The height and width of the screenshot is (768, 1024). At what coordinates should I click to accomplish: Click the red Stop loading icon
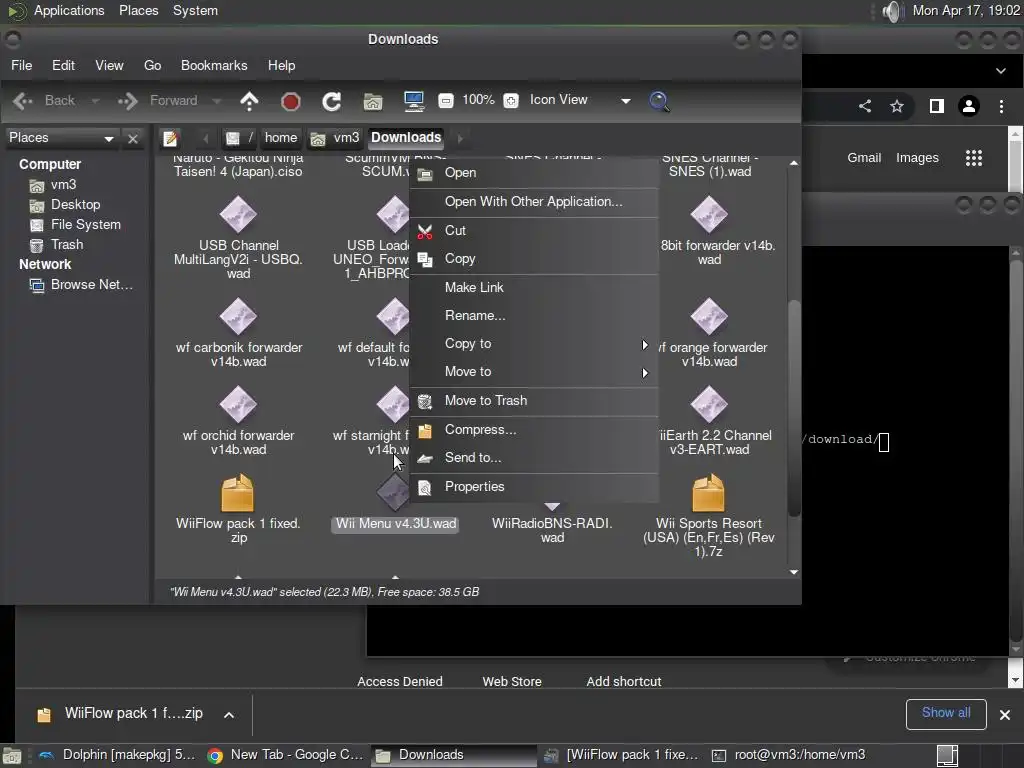(291, 101)
